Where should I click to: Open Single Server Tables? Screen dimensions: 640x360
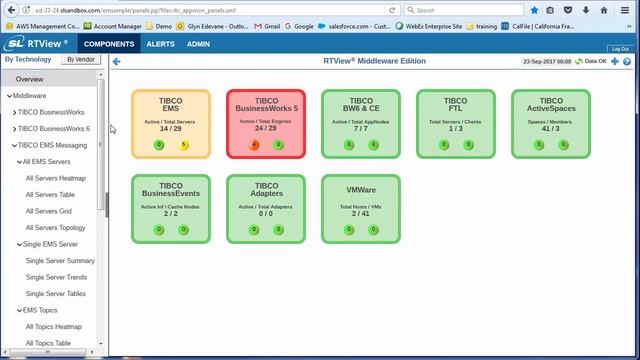(56, 293)
